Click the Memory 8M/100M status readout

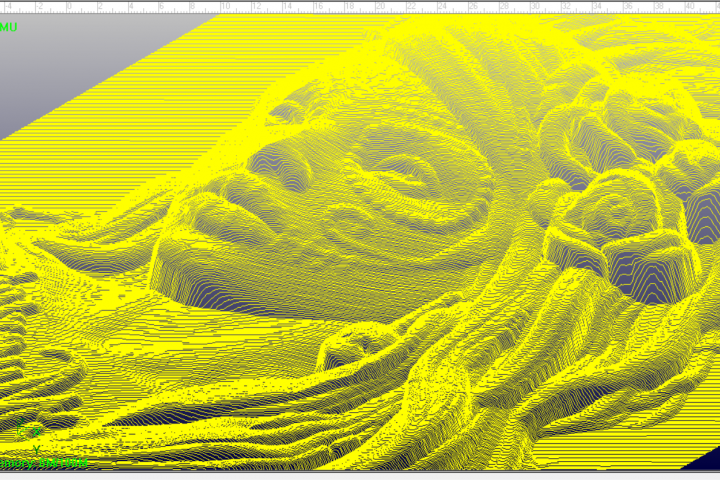click(44, 463)
